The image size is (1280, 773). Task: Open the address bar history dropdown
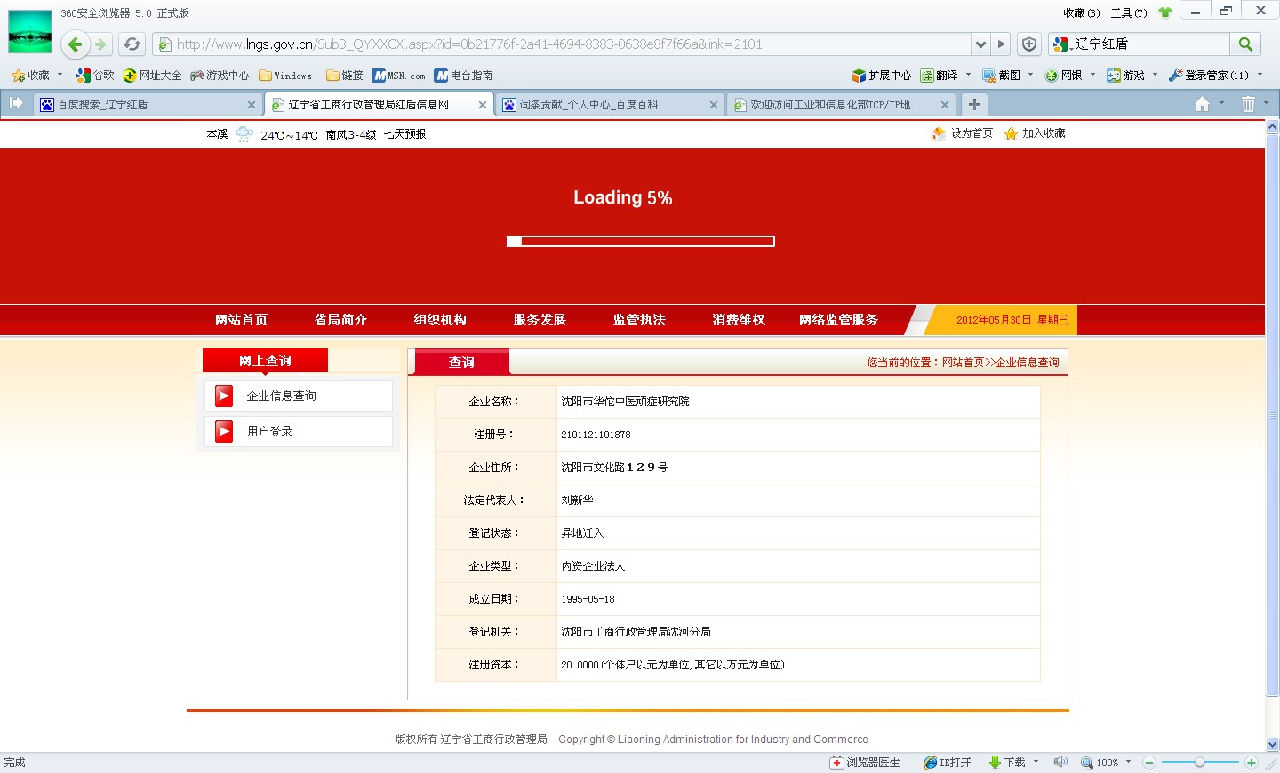[980, 44]
